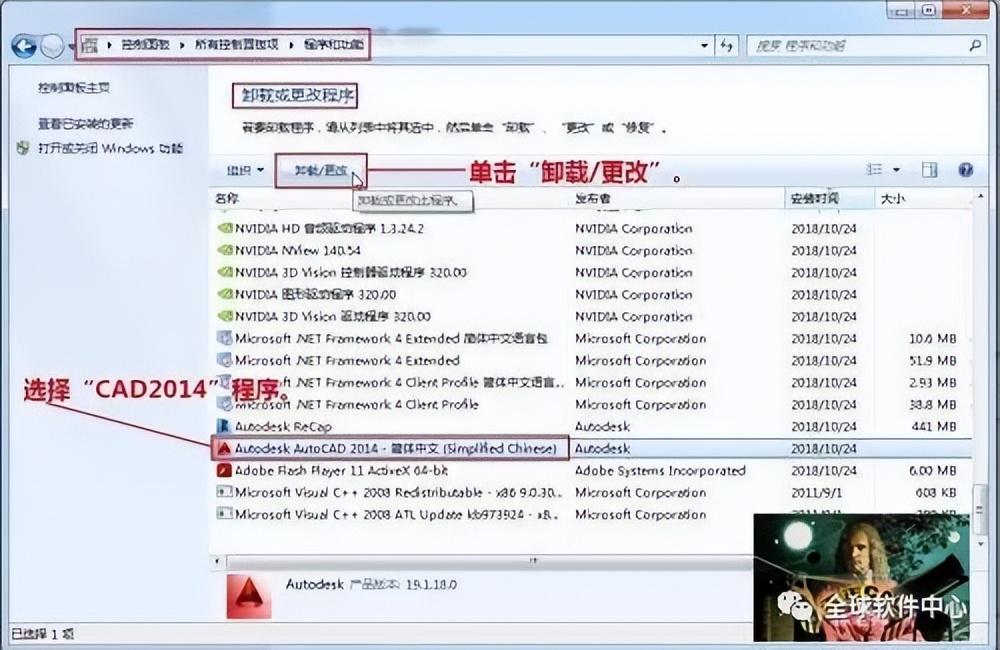Click the 2011/9/1 install date cell
The width and height of the screenshot is (1000, 650).
coord(817,492)
